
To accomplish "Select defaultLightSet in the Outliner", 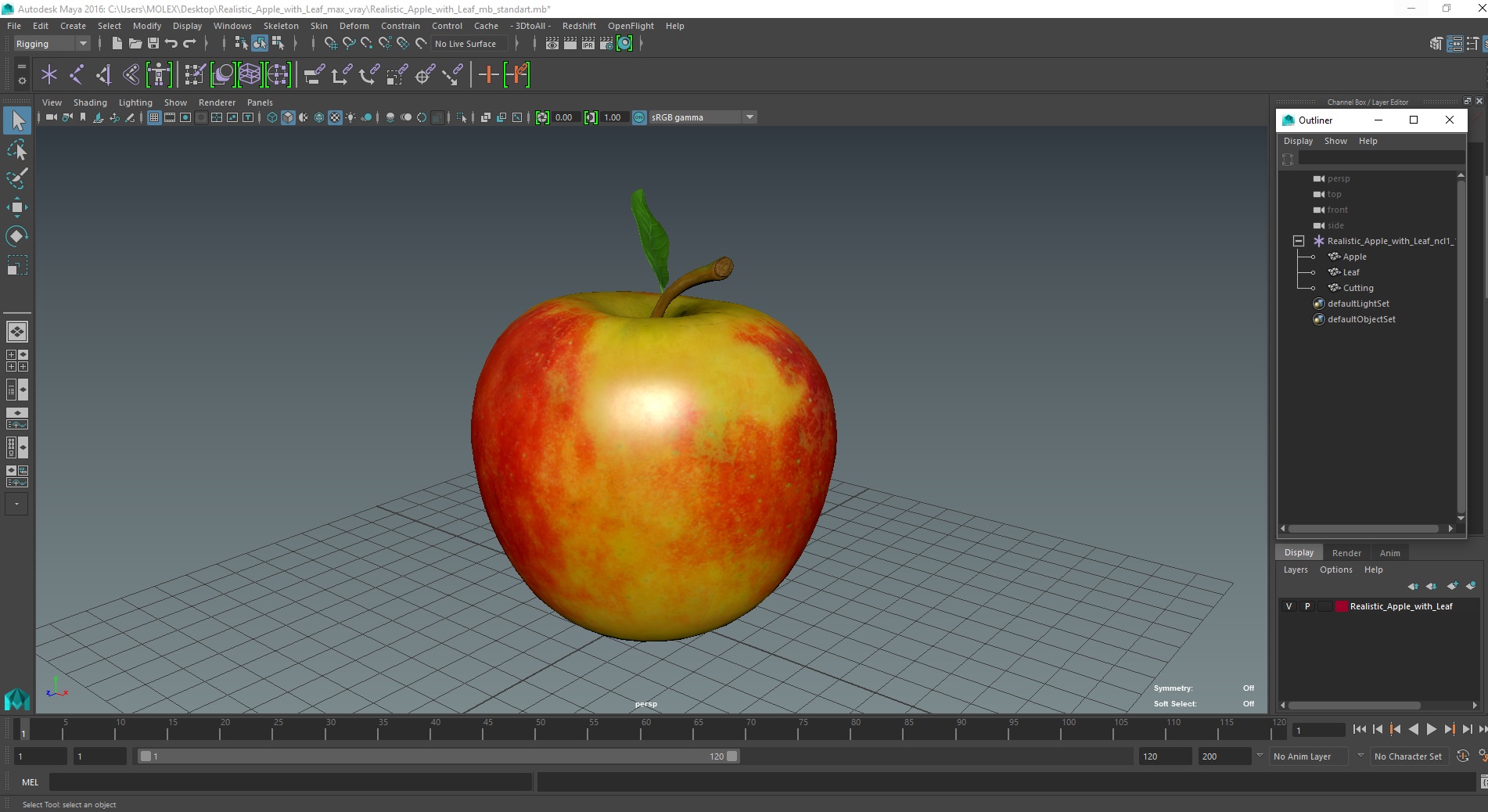I will pos(1358,304).
